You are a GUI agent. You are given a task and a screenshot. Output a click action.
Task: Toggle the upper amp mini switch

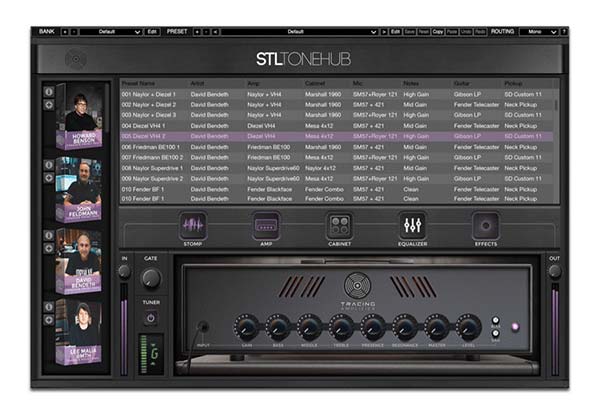[496, 320]
